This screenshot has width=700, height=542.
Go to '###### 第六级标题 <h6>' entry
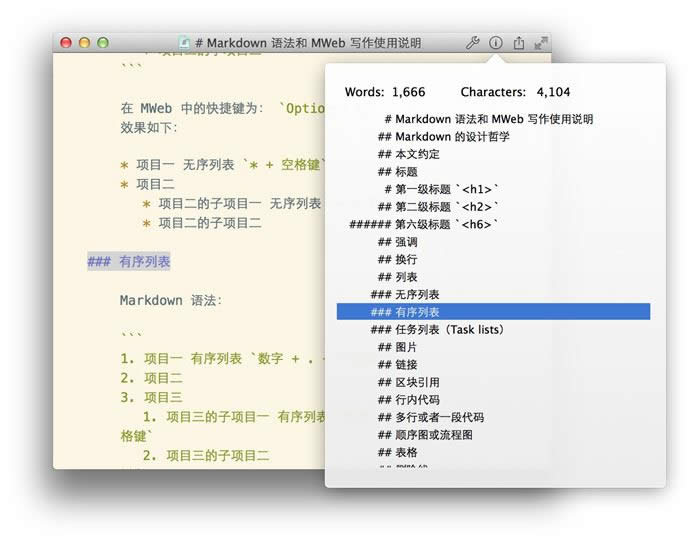coord(424,224)
